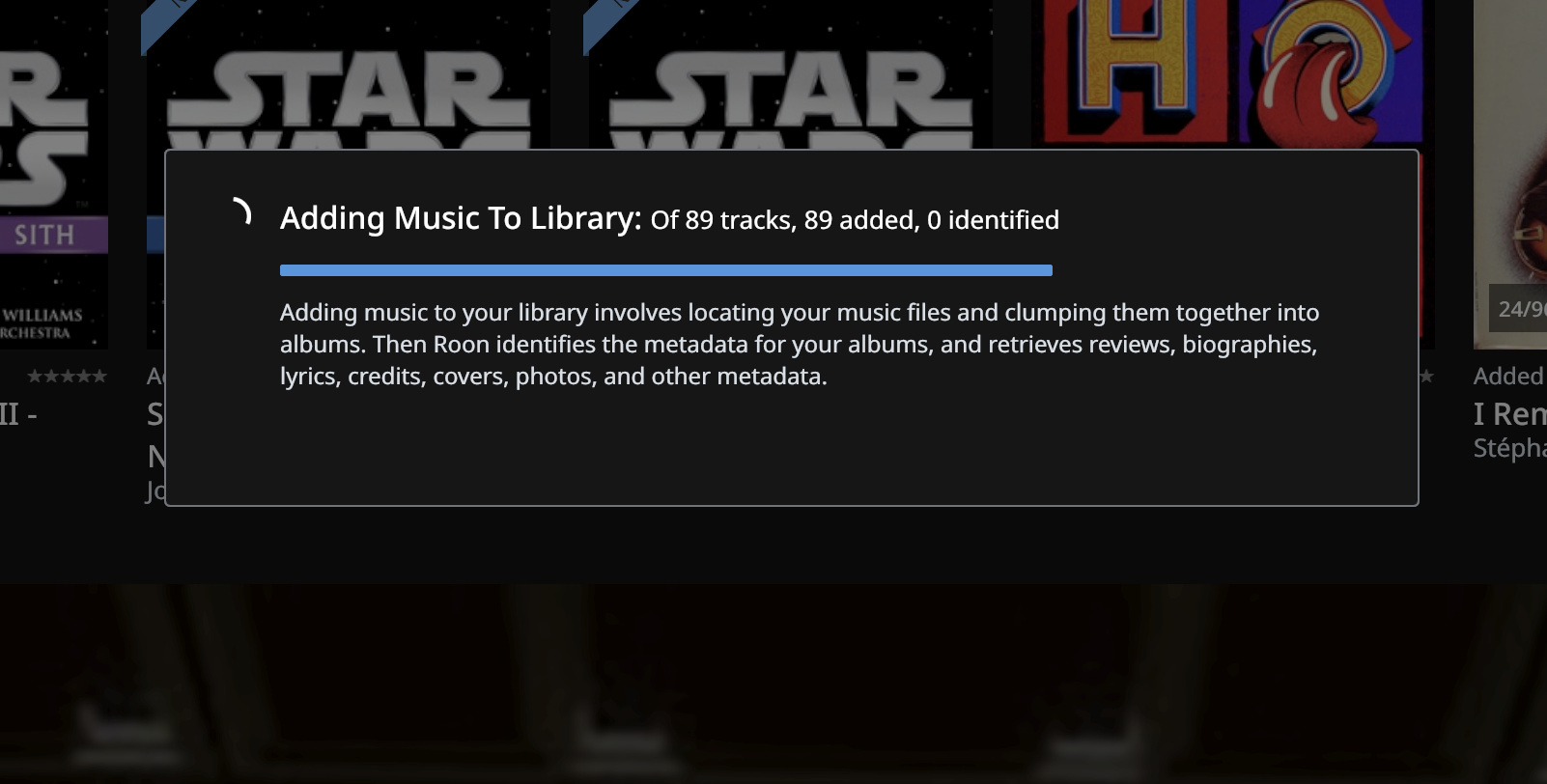The width and height of the screenshot is (1547, 784).
Task: Click the Added label on the rightmost album
Action: coord(1510,376)
